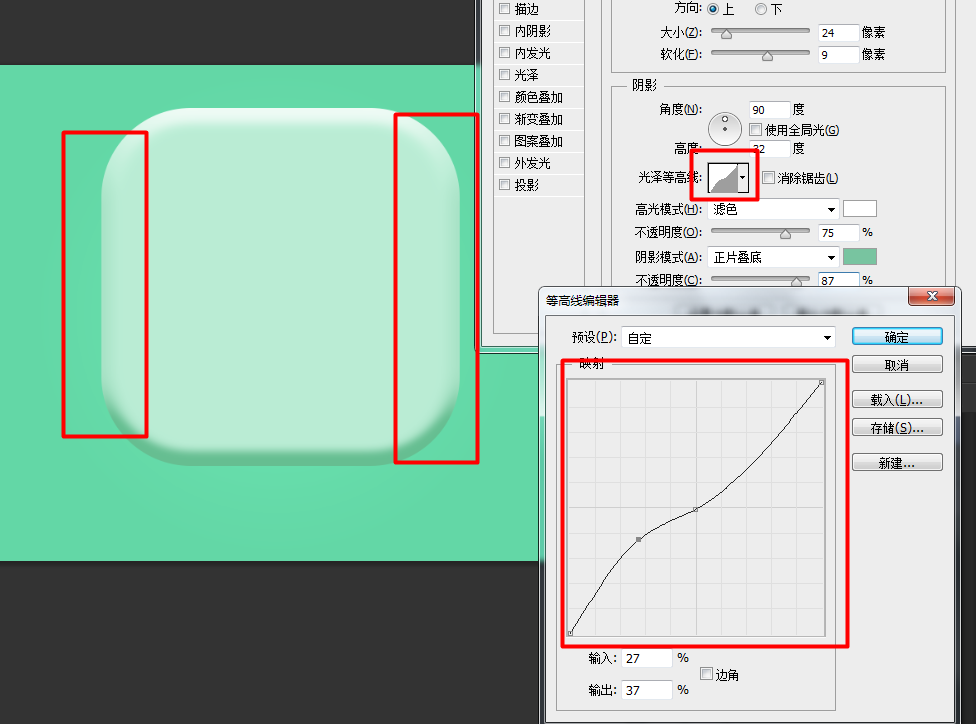The height and width of the screenshot is (724, 976).
Task: Check the 边角 corner option
Action: click(x=707, y=674)
